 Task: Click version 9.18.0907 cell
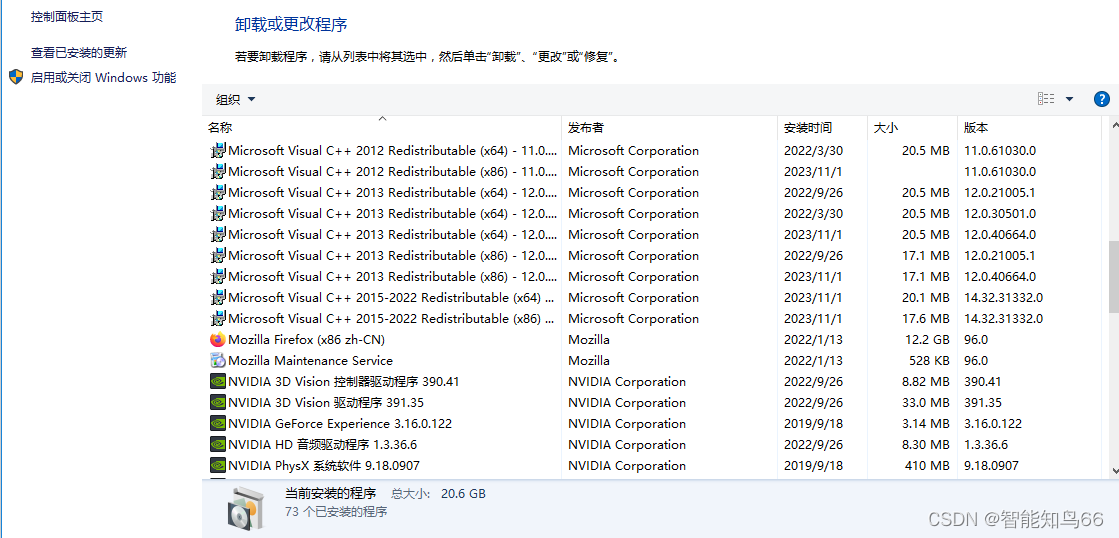click(991, 466)
